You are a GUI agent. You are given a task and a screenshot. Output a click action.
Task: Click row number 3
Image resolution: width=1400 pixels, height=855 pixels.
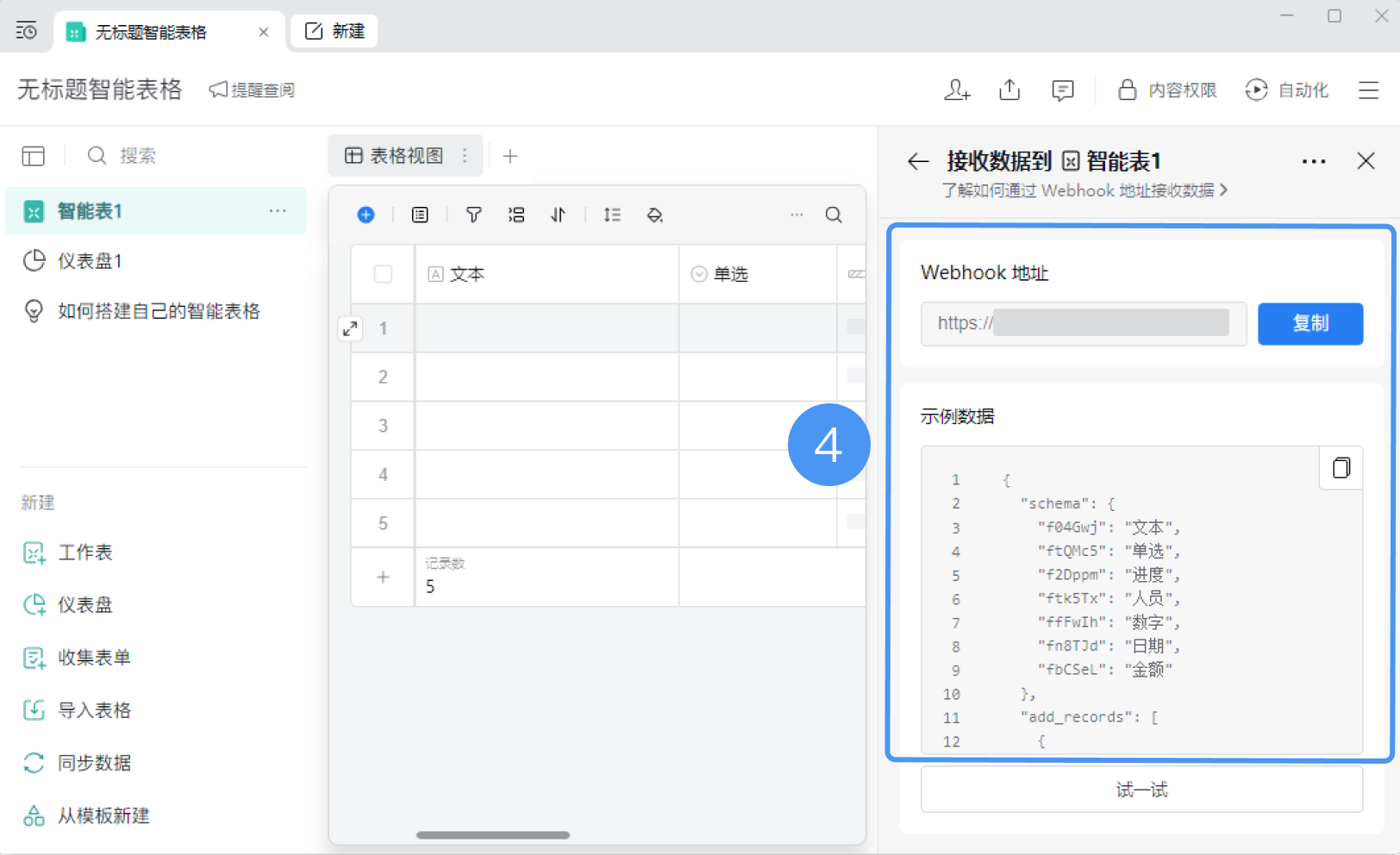coord(383,426)
